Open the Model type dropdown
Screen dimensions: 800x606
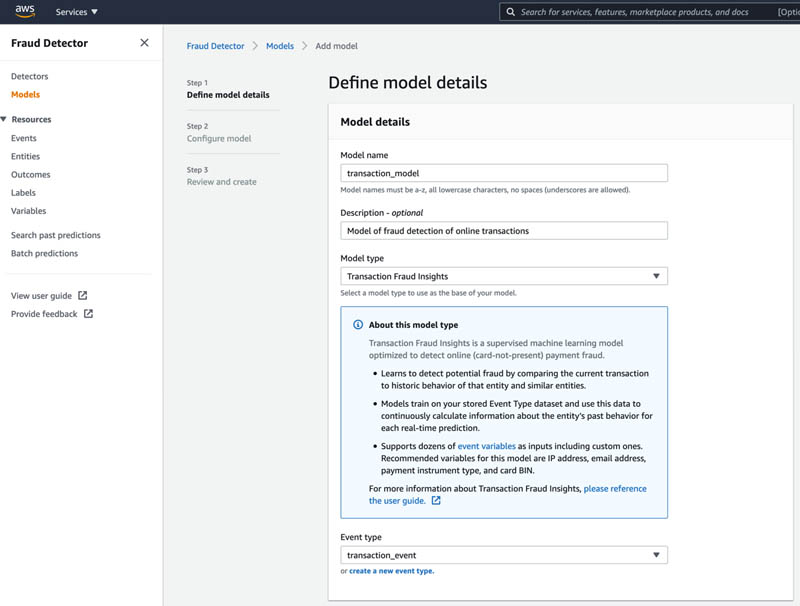(504, 276)
